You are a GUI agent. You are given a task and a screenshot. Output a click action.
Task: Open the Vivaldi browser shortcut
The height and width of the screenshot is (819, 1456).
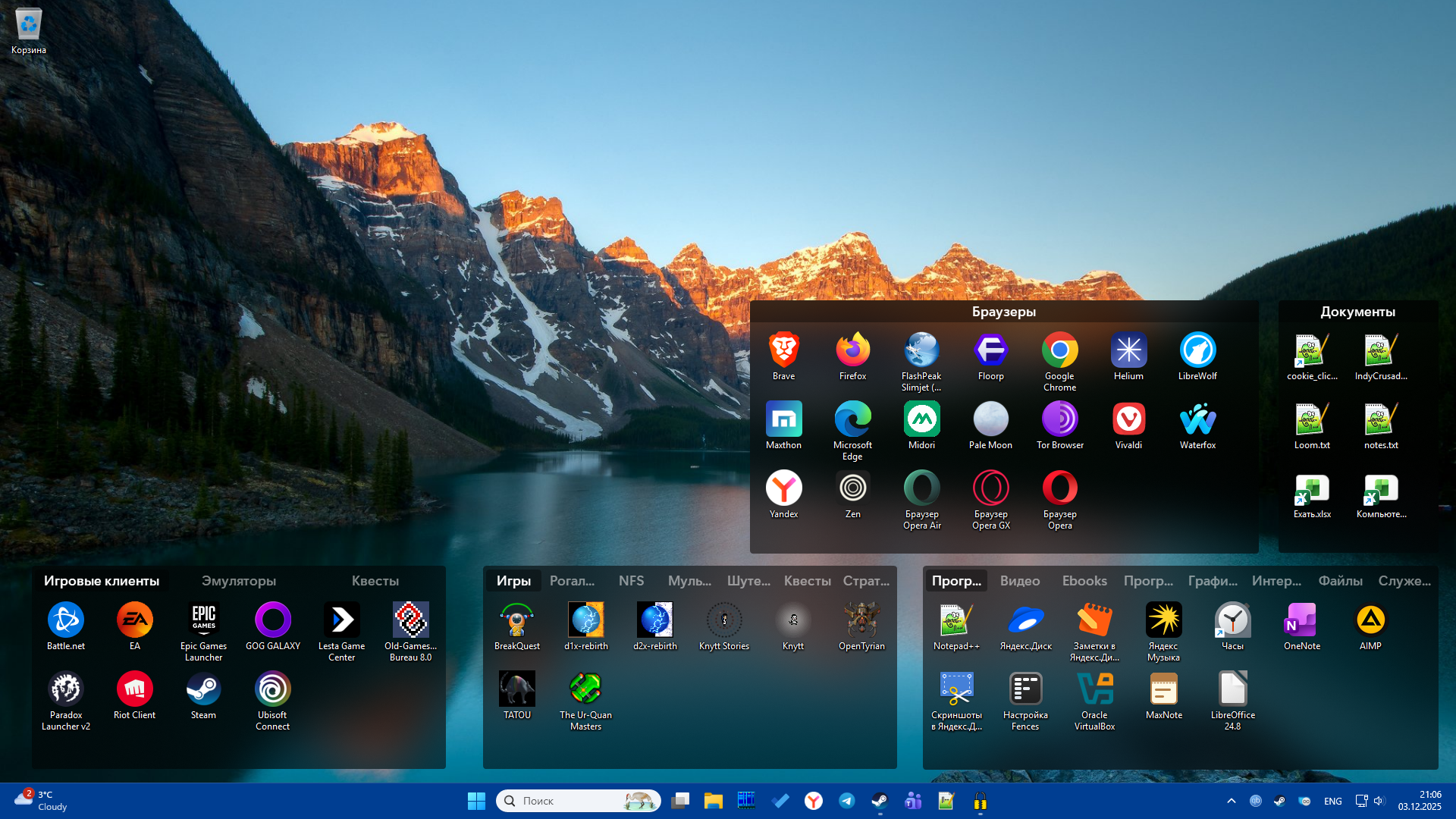[1128, 420]
